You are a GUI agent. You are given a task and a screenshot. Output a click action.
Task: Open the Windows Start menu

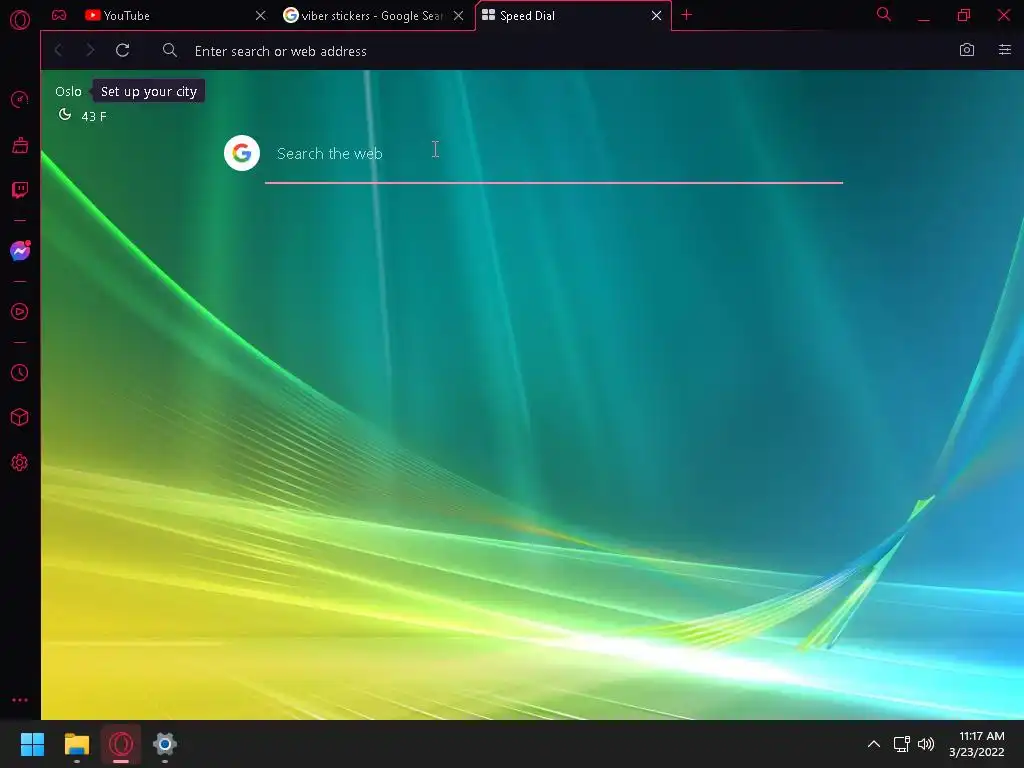tap(32, 744)
